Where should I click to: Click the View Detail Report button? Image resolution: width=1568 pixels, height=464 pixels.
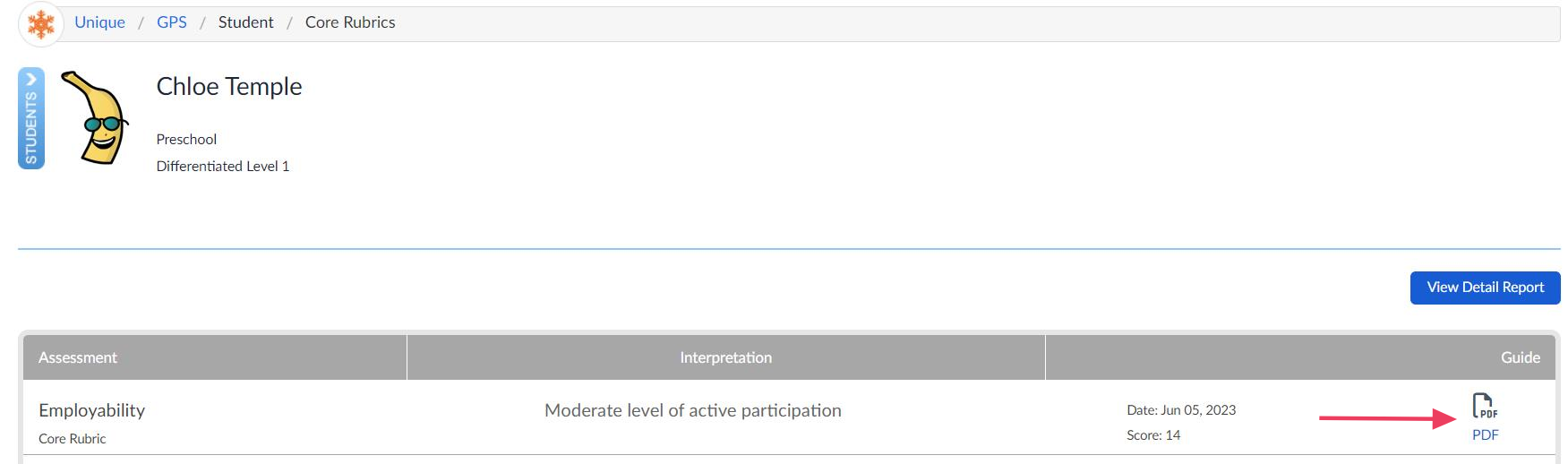[1485, 288]
